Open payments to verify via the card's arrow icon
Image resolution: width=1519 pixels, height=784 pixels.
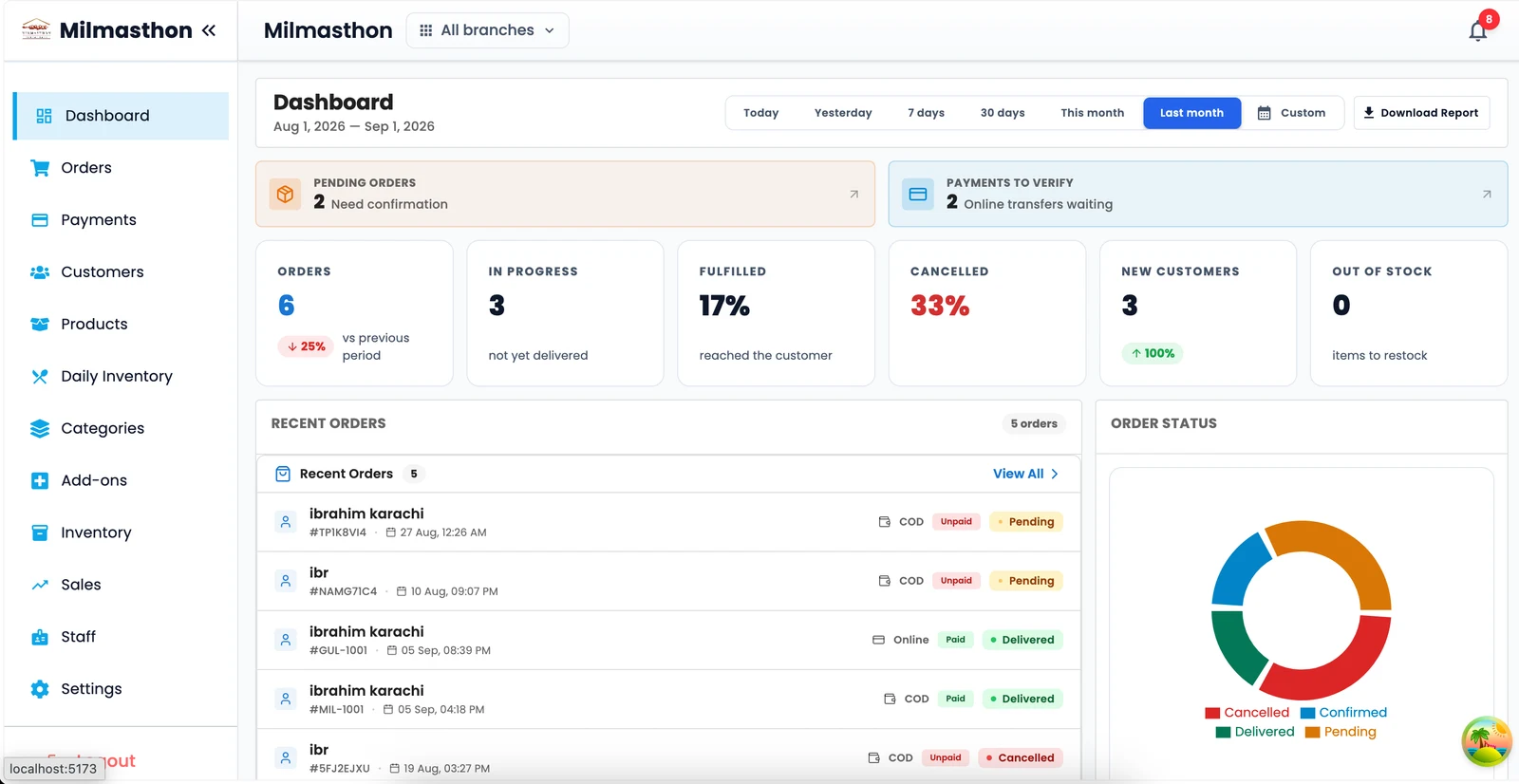point(1487,194)
